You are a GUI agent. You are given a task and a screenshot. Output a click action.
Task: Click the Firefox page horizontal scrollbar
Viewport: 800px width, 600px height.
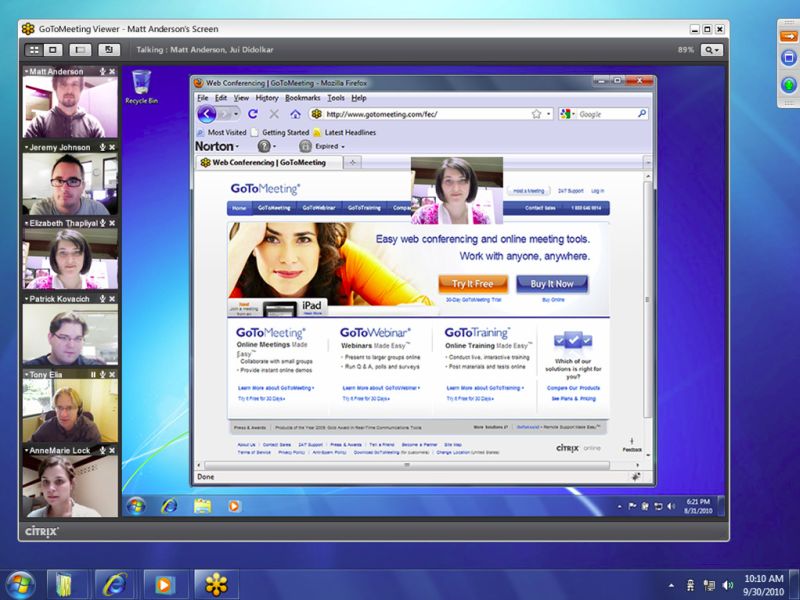tap(407, 465)
